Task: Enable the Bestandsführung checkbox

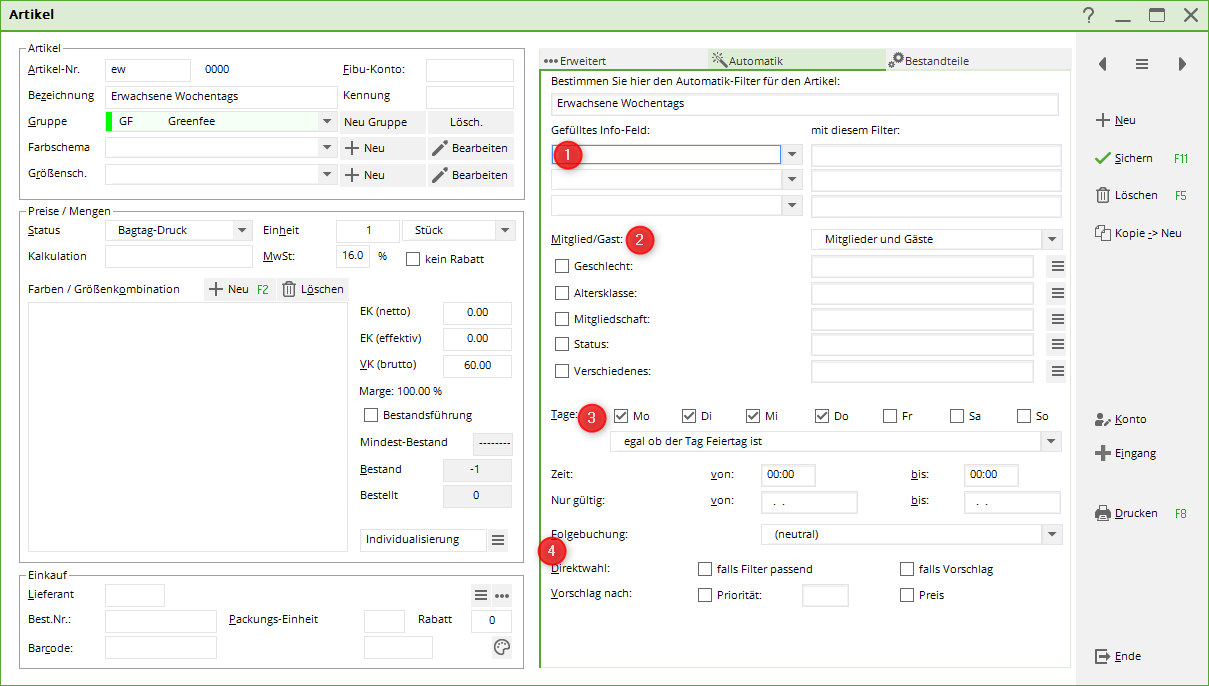Action: click(x=371, y=415)
